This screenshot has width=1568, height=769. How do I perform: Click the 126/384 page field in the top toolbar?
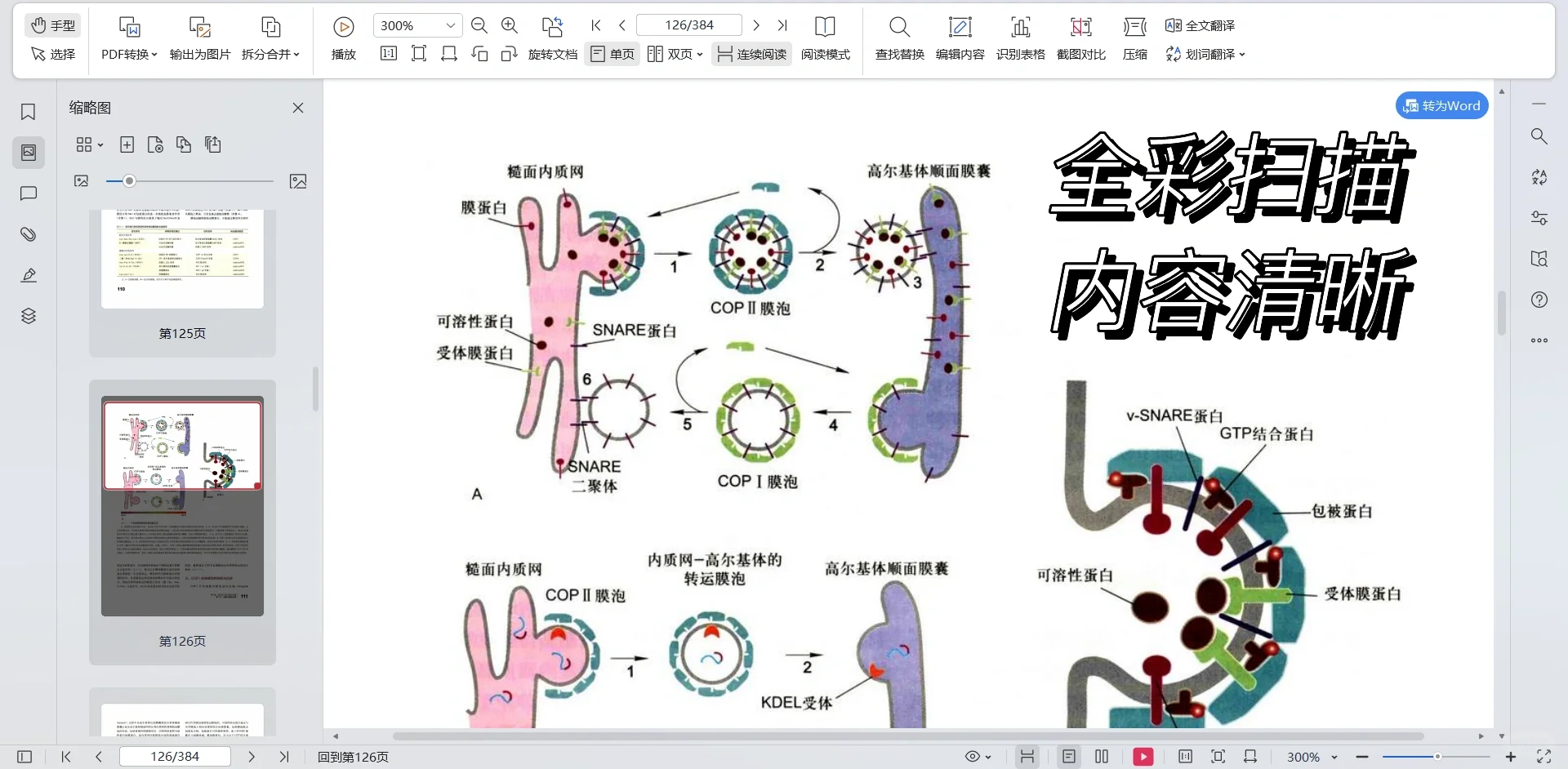coord(689,25)
